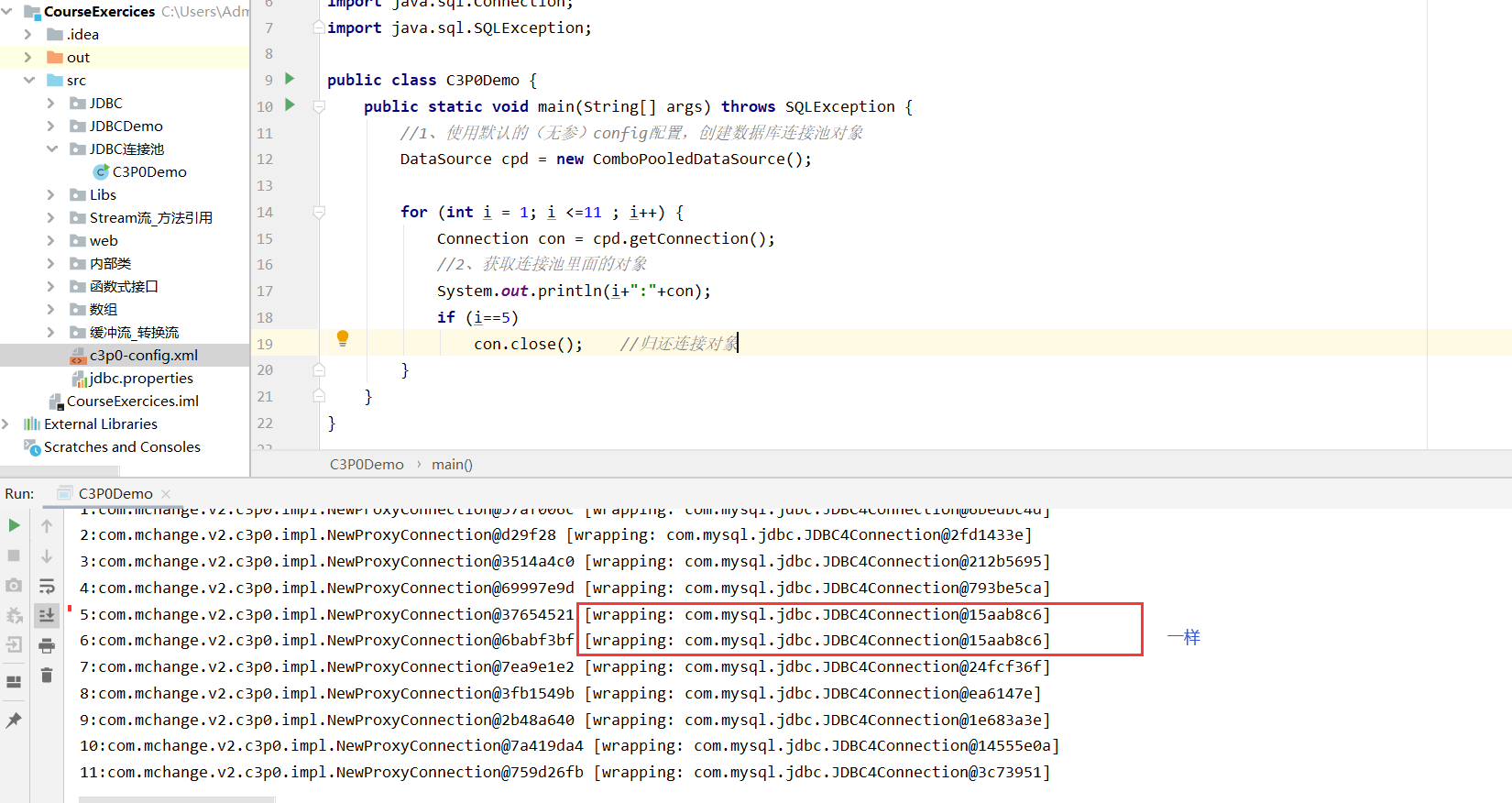
Task: Expand the out folder
Action: point(27,57)
